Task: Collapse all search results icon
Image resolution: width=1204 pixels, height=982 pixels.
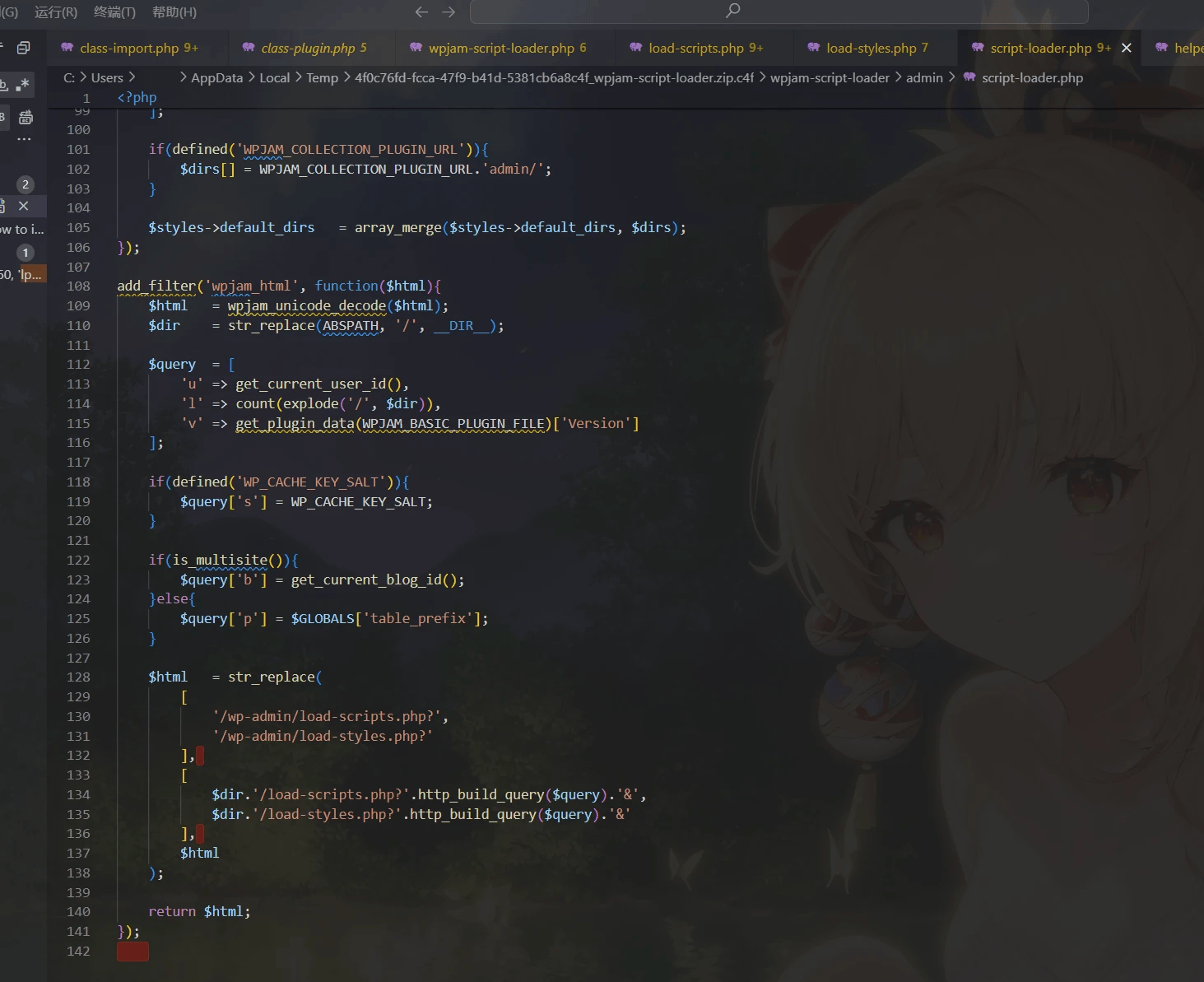Action: coord(24,48)
